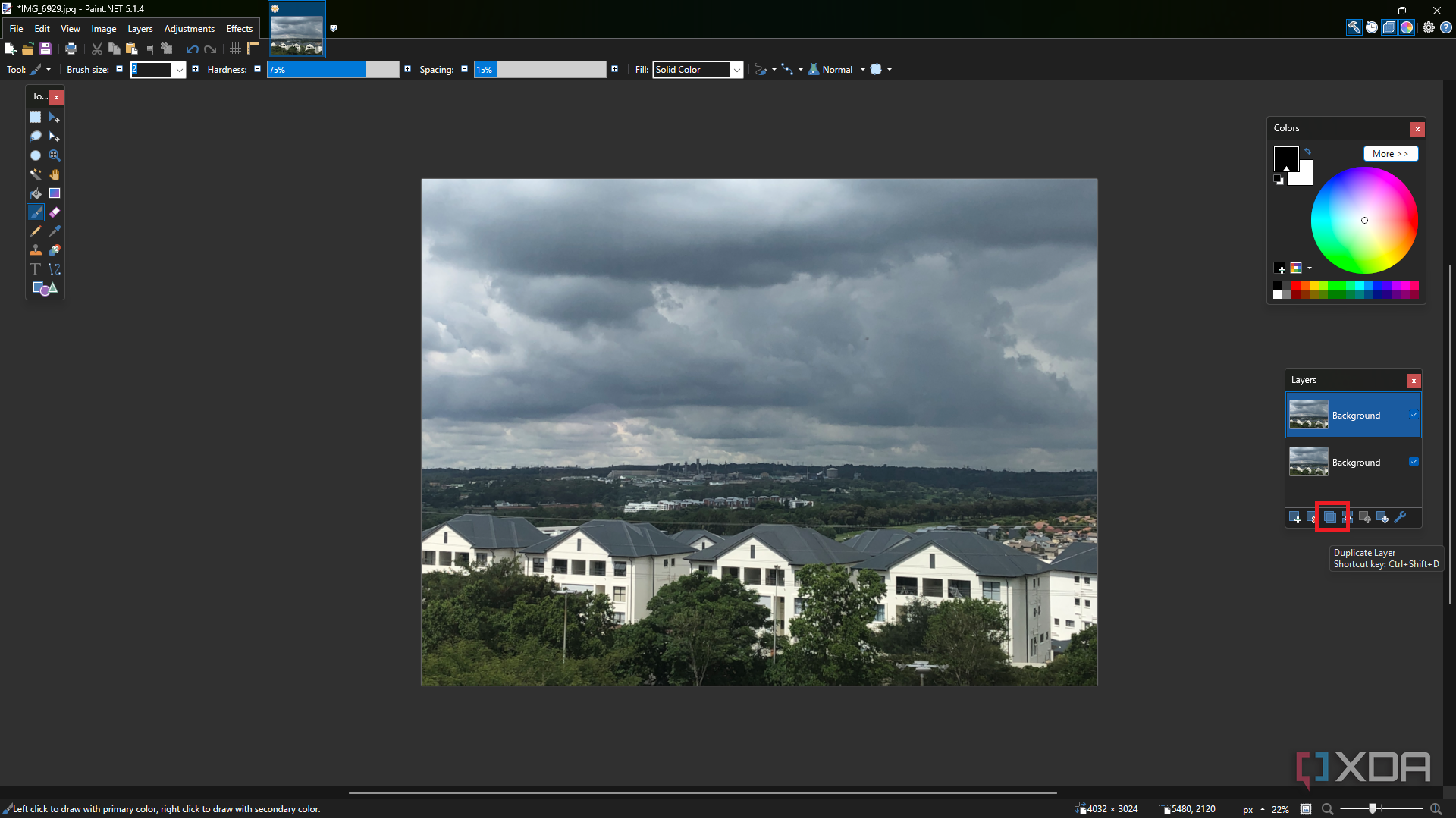The image size is (1456, 819).
Task: Click the Save icon in toolbar
Action: pos(45,49)
